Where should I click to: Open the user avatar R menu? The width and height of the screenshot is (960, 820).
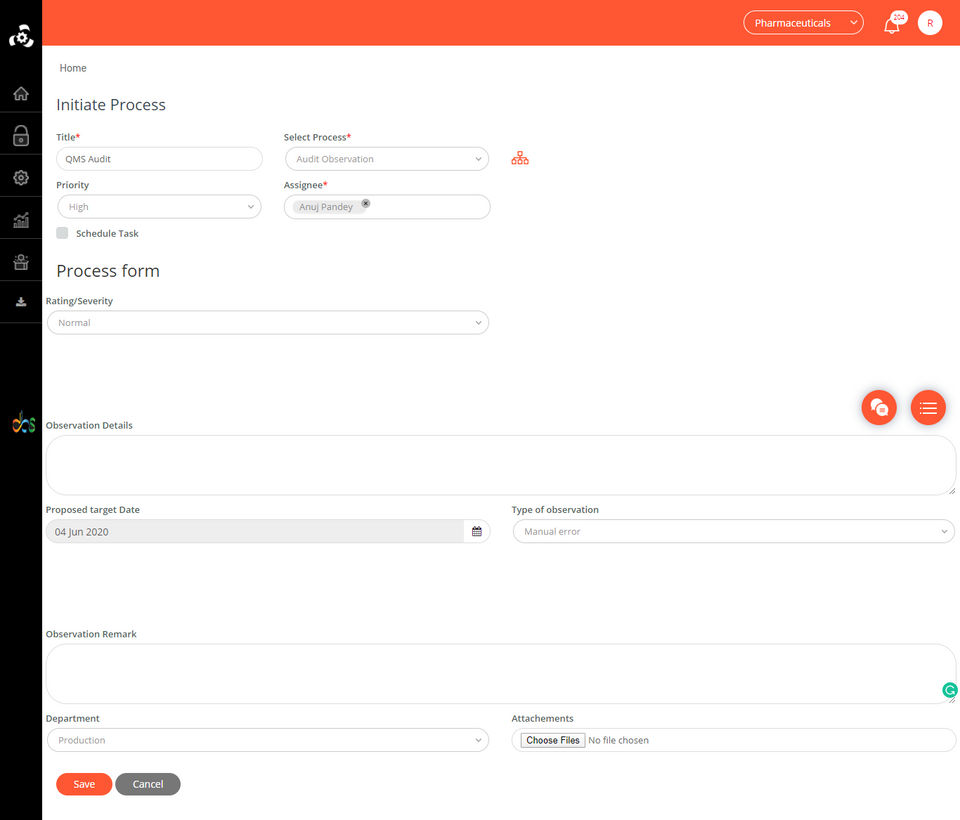(x=929, y=23)
